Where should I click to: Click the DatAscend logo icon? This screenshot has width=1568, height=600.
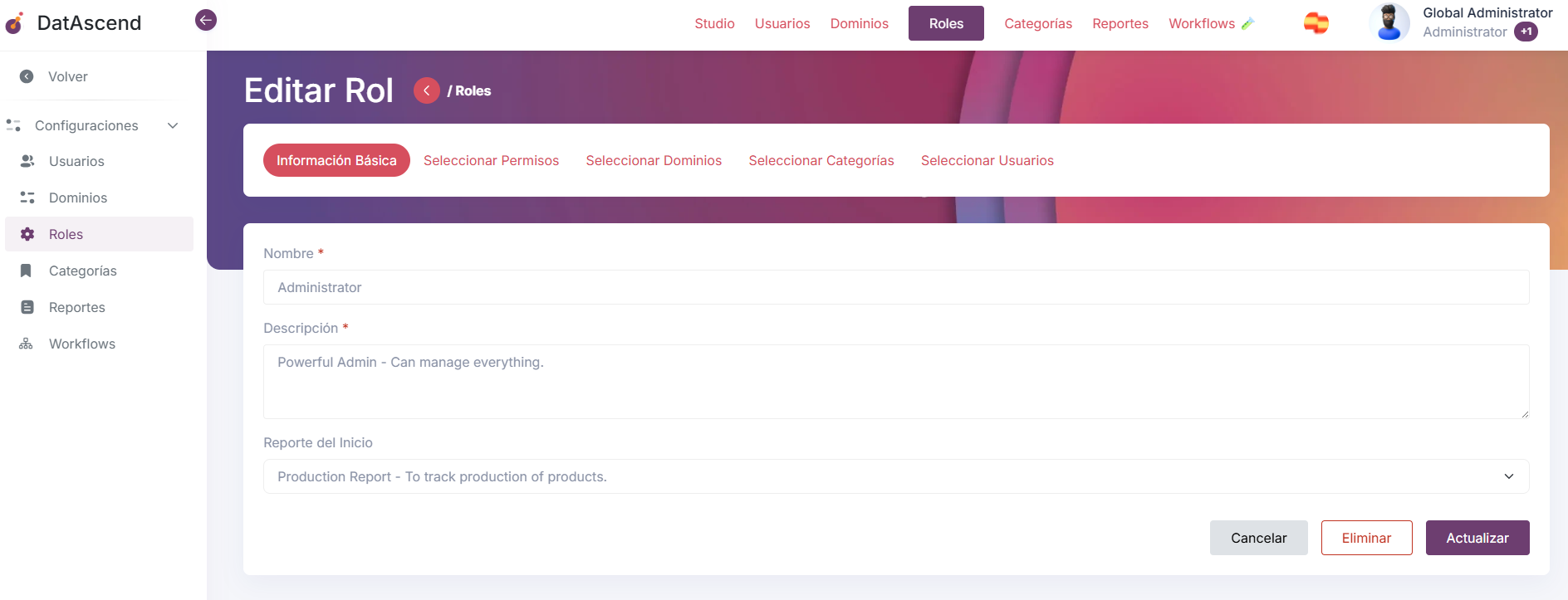(15, 23)
